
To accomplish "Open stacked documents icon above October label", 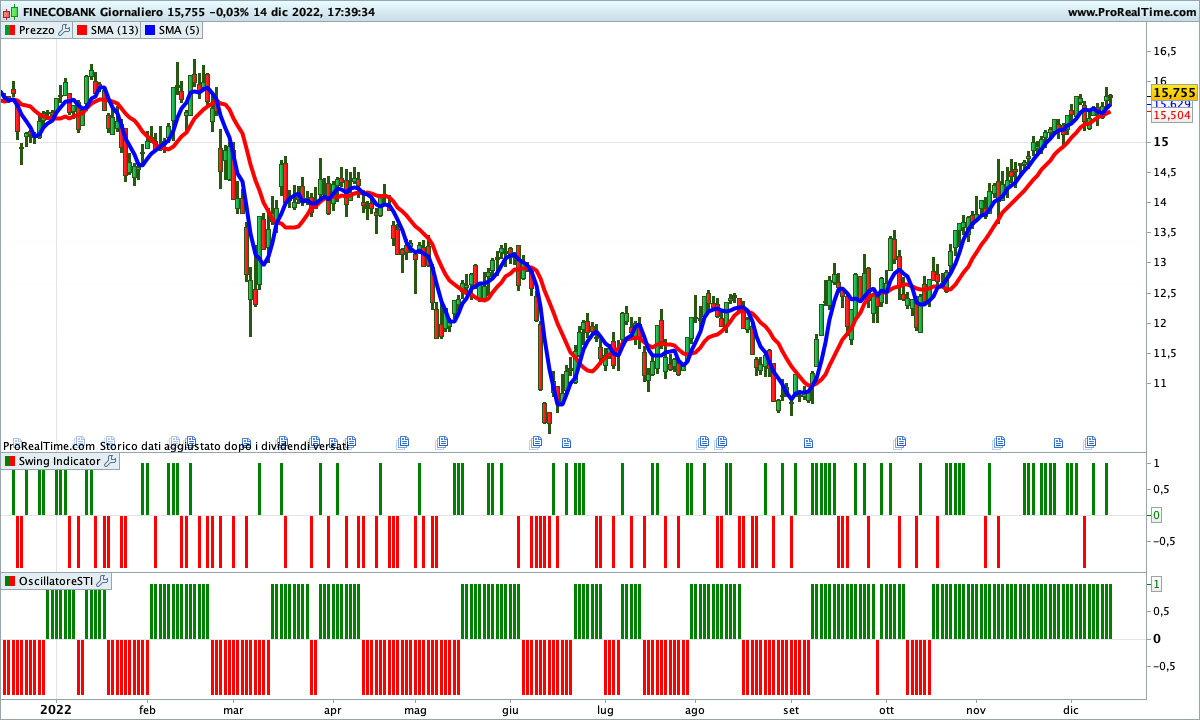I will coord(900,441).
